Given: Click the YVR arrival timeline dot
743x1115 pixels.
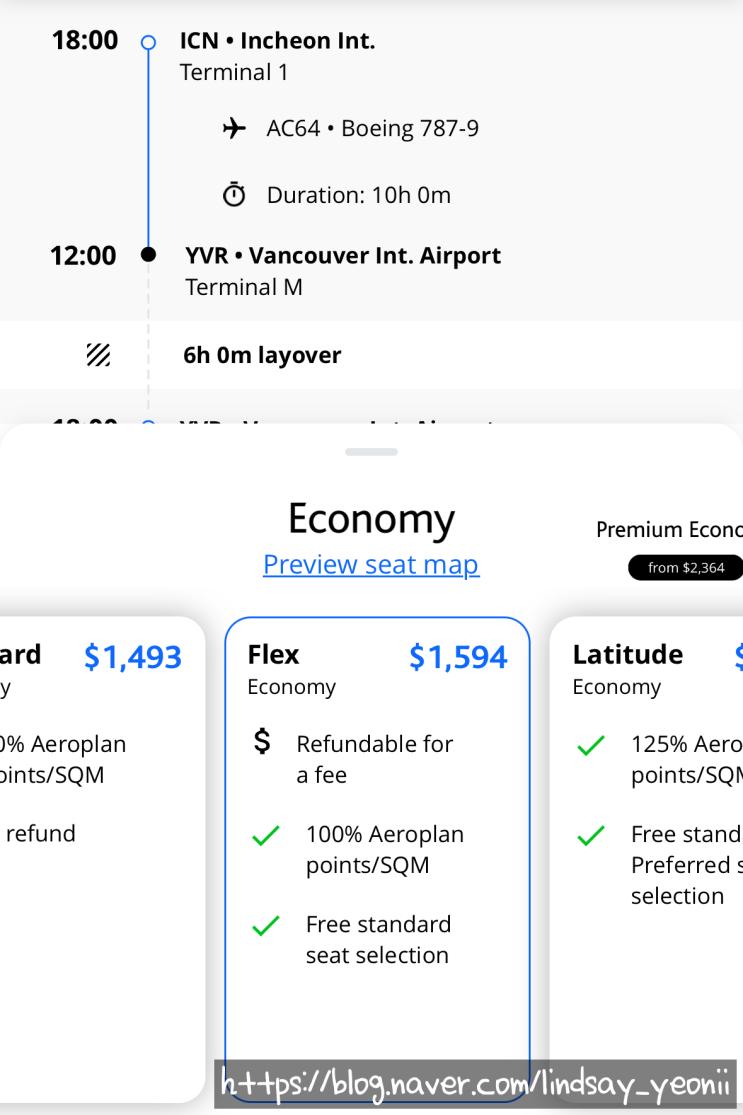Looking at the screenshot, I should (148, 255).
